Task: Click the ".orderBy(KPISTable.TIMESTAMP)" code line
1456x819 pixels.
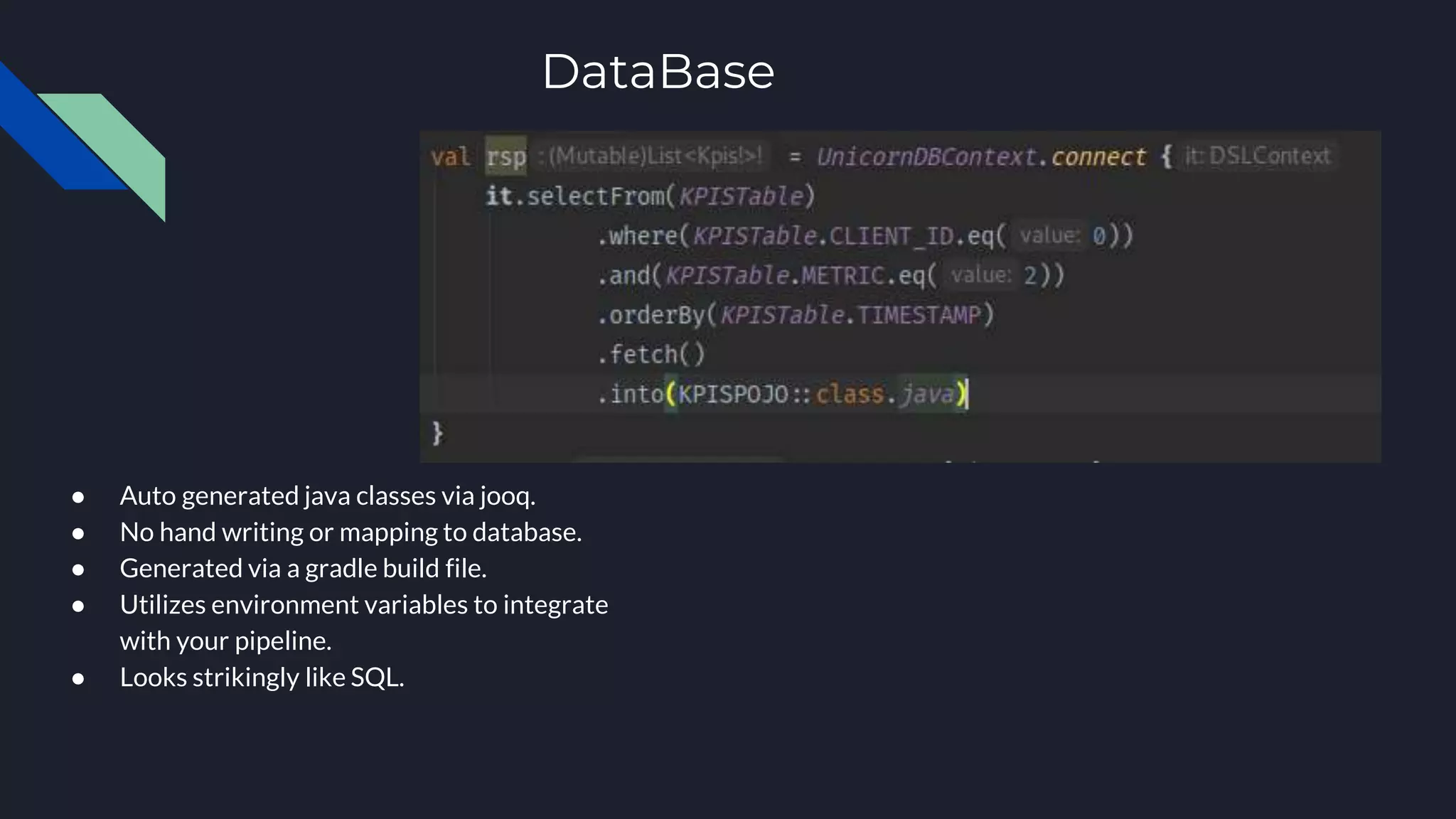Action: coord(796,315)
